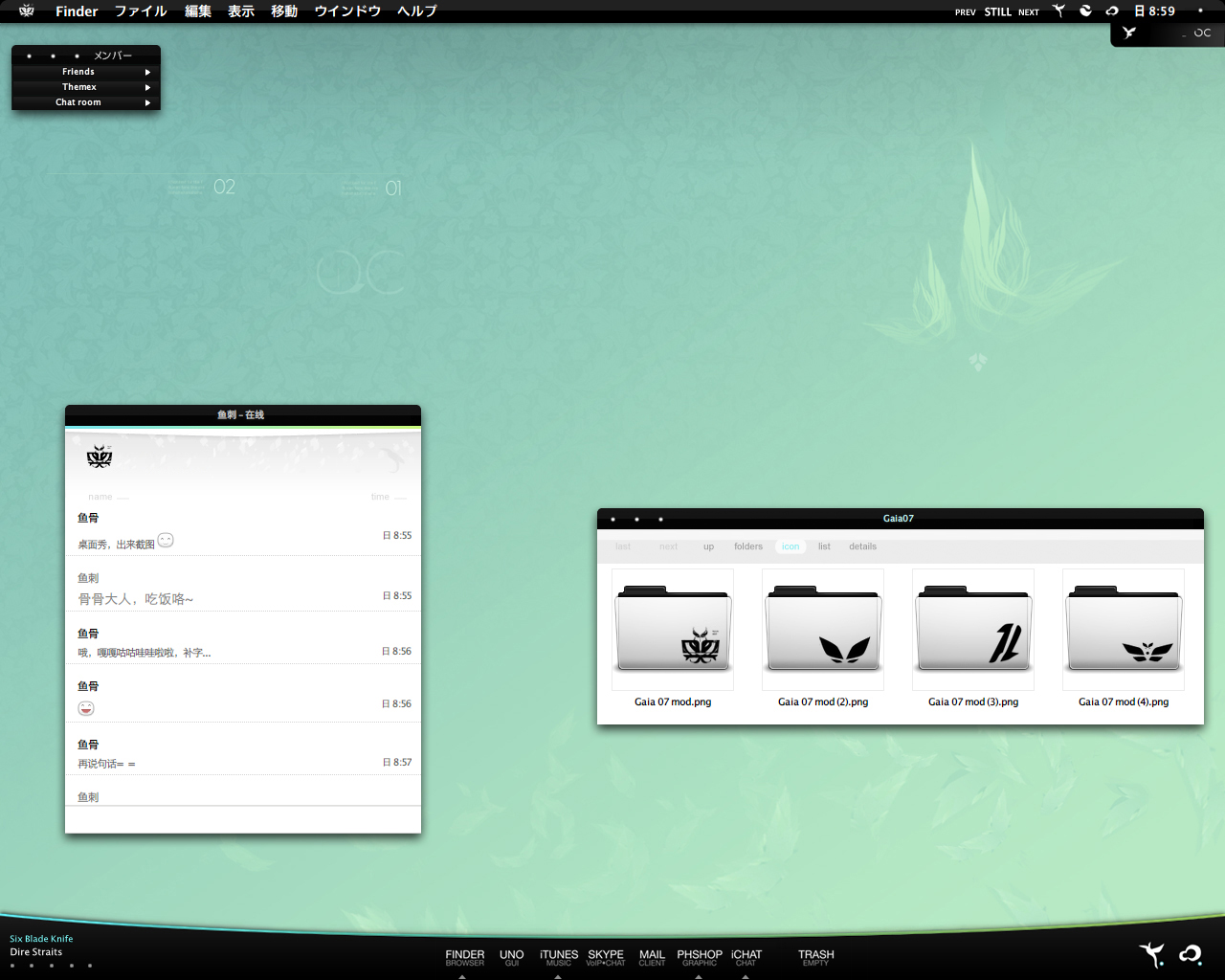Click the menu bar clock 8:59
Viewport: 1225px width, 980px height.
click(x=1154, y=11)
